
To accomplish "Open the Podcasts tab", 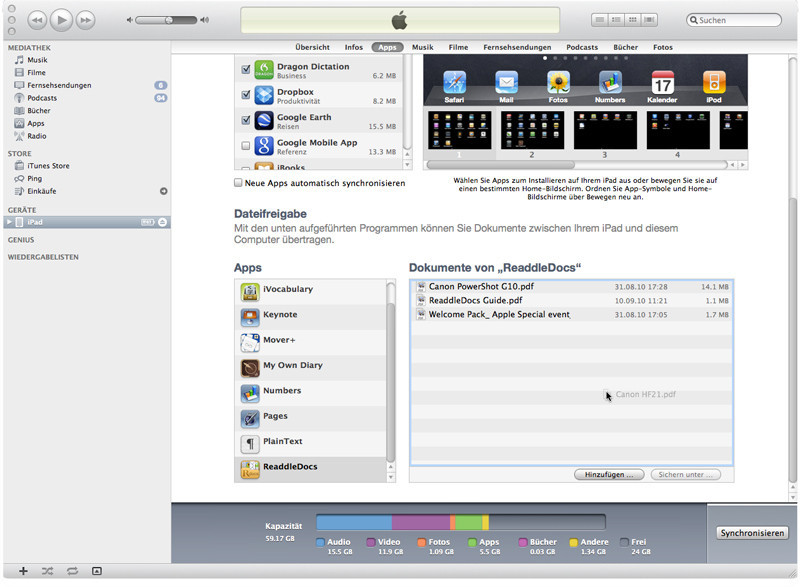I will [582, 47].
